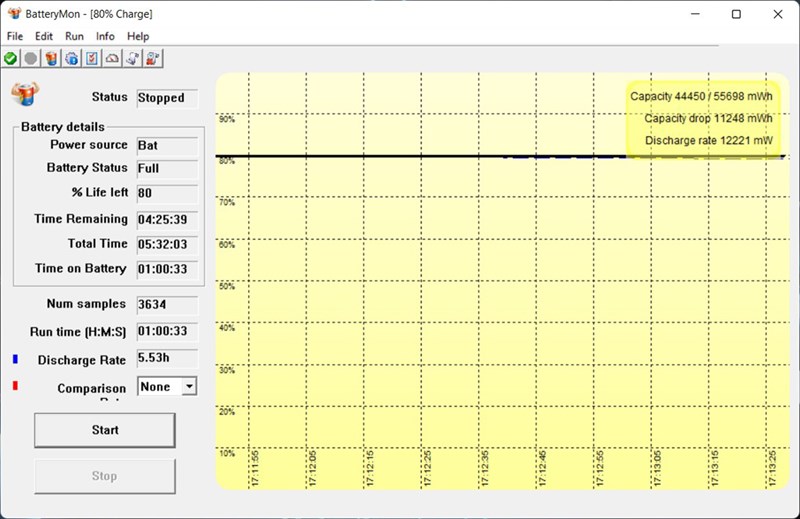
Task: Click the Time Remaining value field
Action: (167, 219)
